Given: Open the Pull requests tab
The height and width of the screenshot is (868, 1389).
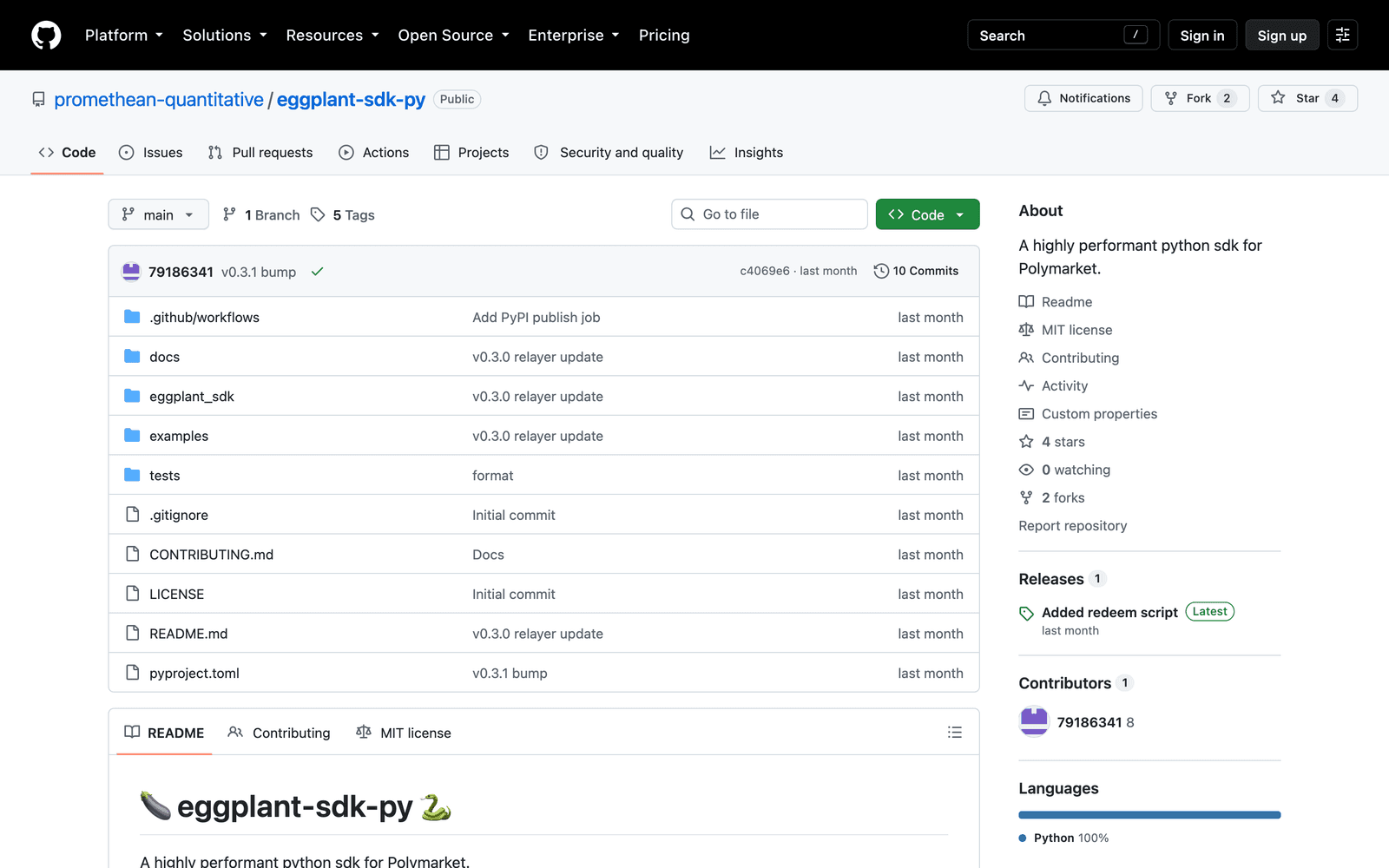Looking at the screenshot, I should pos(260,153).
